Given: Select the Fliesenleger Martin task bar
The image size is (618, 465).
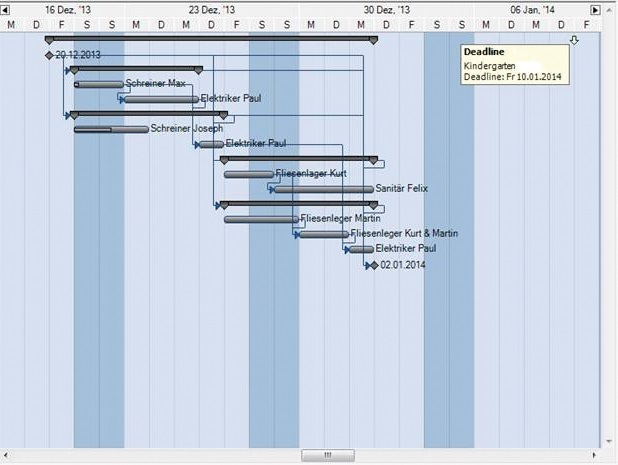Looking at the screenshot, I should pyautogui.click(x=260, y=219).
